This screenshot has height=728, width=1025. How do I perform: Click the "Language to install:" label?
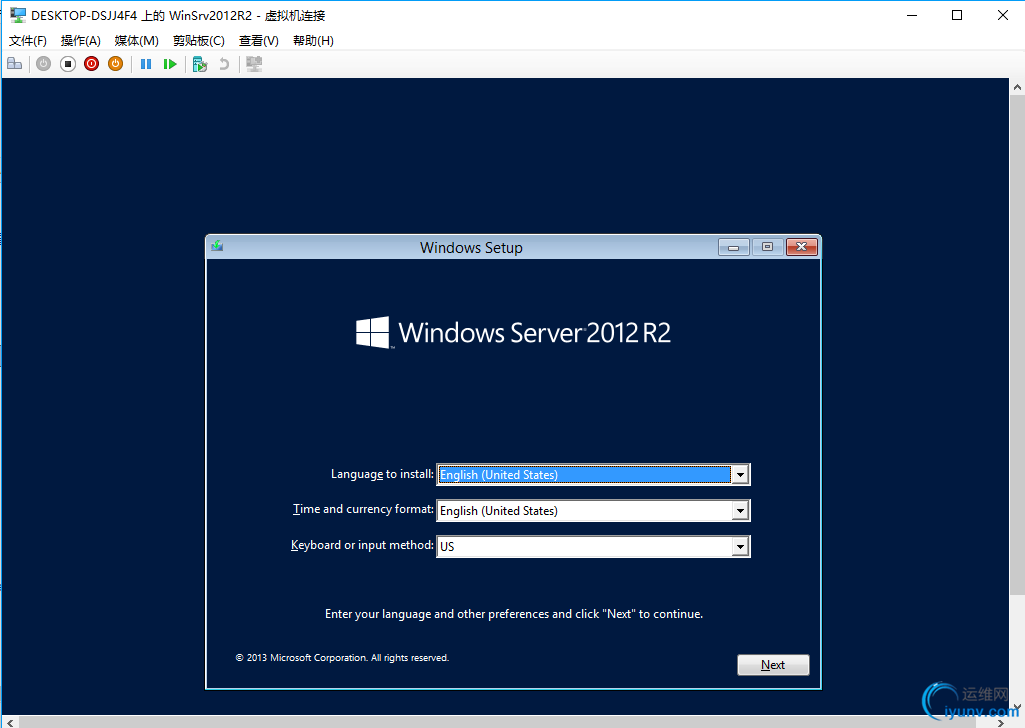[x=382, y=474]
